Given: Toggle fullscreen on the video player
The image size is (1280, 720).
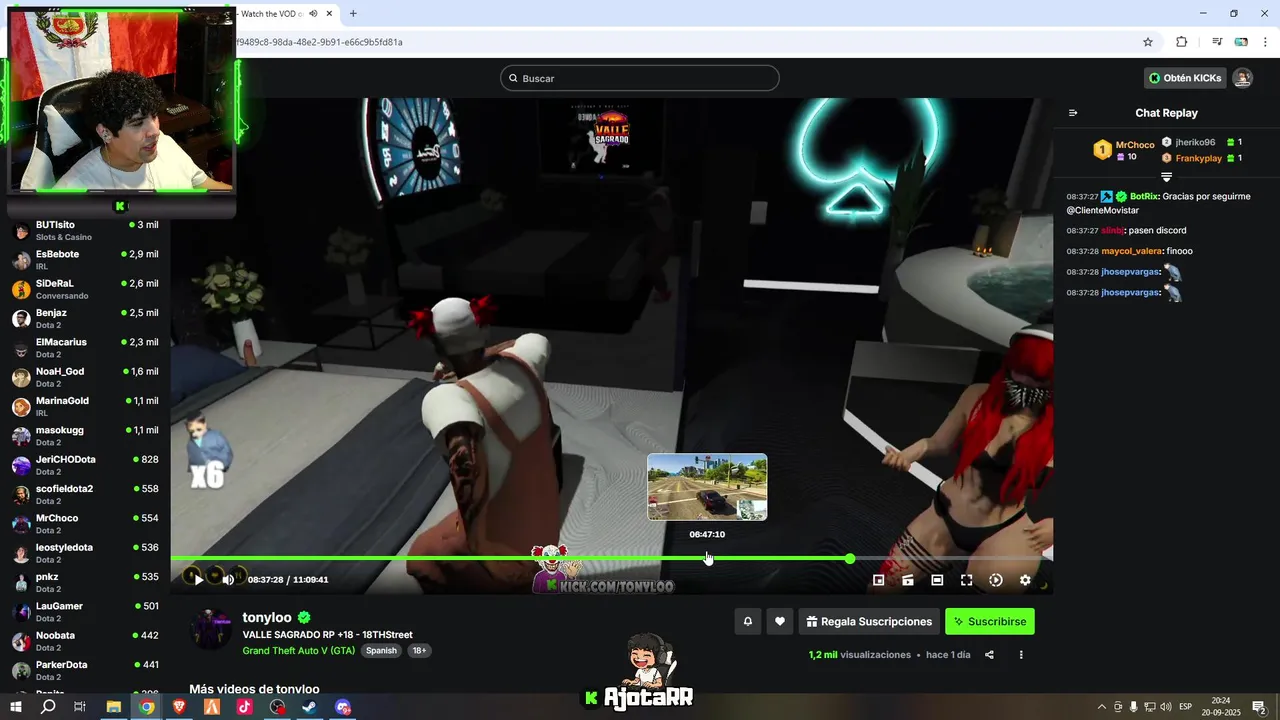Looking at the screenshot, I should coord(966,580).
